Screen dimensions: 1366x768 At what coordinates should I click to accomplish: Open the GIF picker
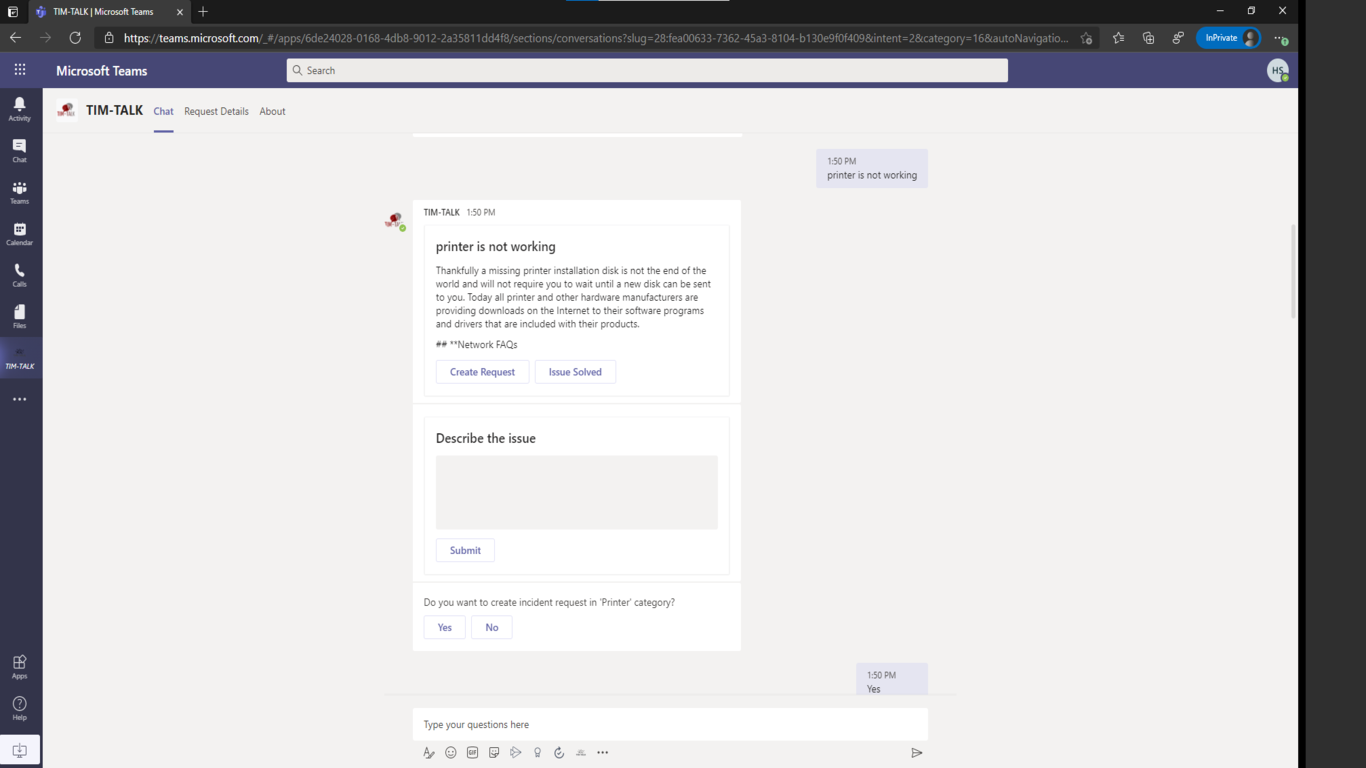(472, 753)
